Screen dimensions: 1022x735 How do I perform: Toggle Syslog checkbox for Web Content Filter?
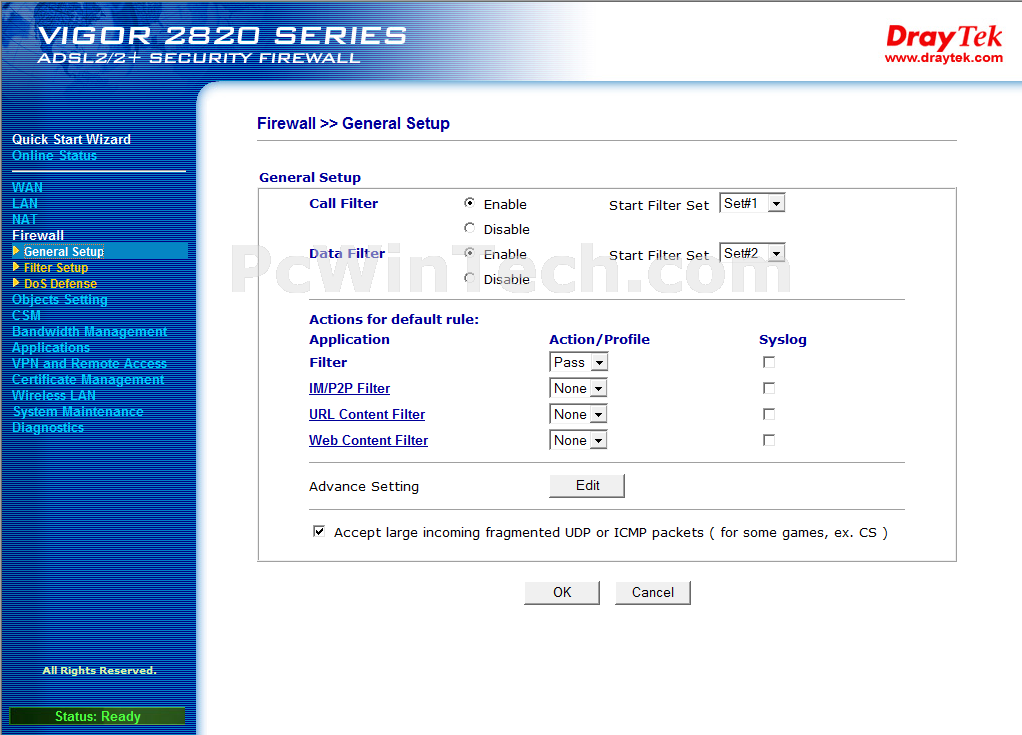(x=769, y=440)
